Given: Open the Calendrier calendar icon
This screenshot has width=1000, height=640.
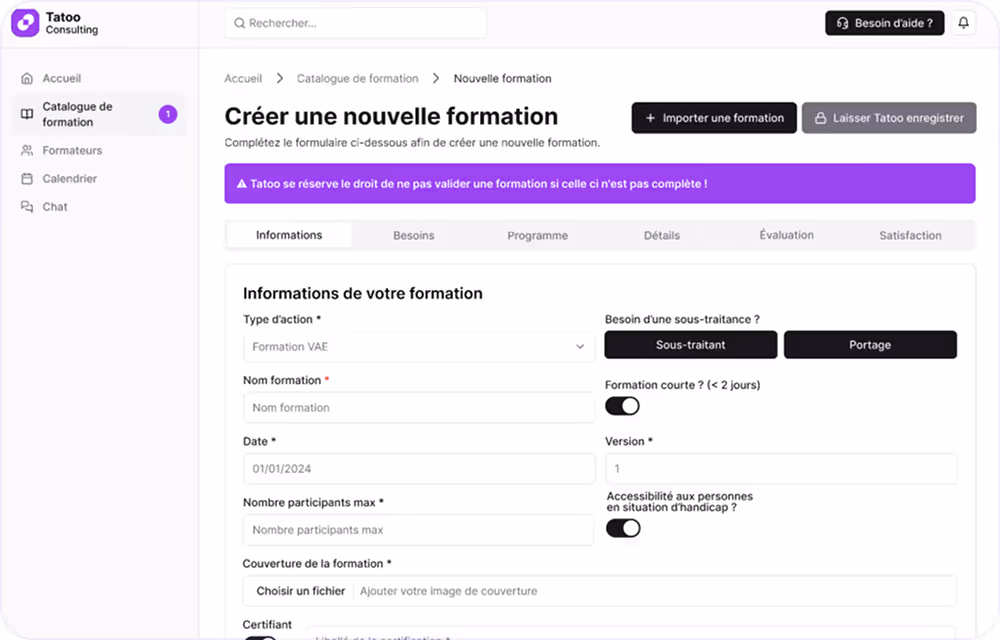Looking at the screenshot, I should [28, 178].
